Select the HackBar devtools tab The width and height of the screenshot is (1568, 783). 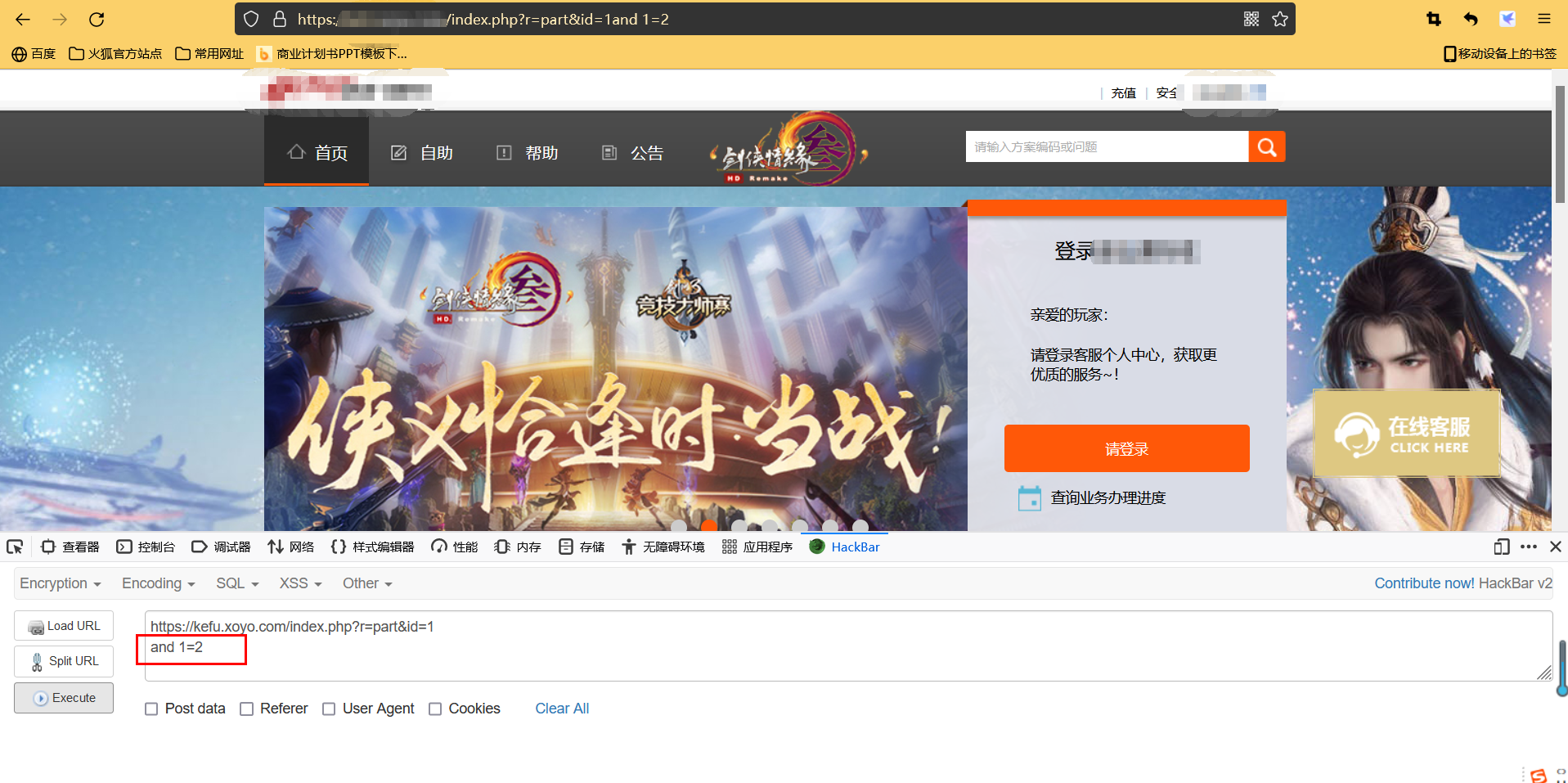click(844, 547)
